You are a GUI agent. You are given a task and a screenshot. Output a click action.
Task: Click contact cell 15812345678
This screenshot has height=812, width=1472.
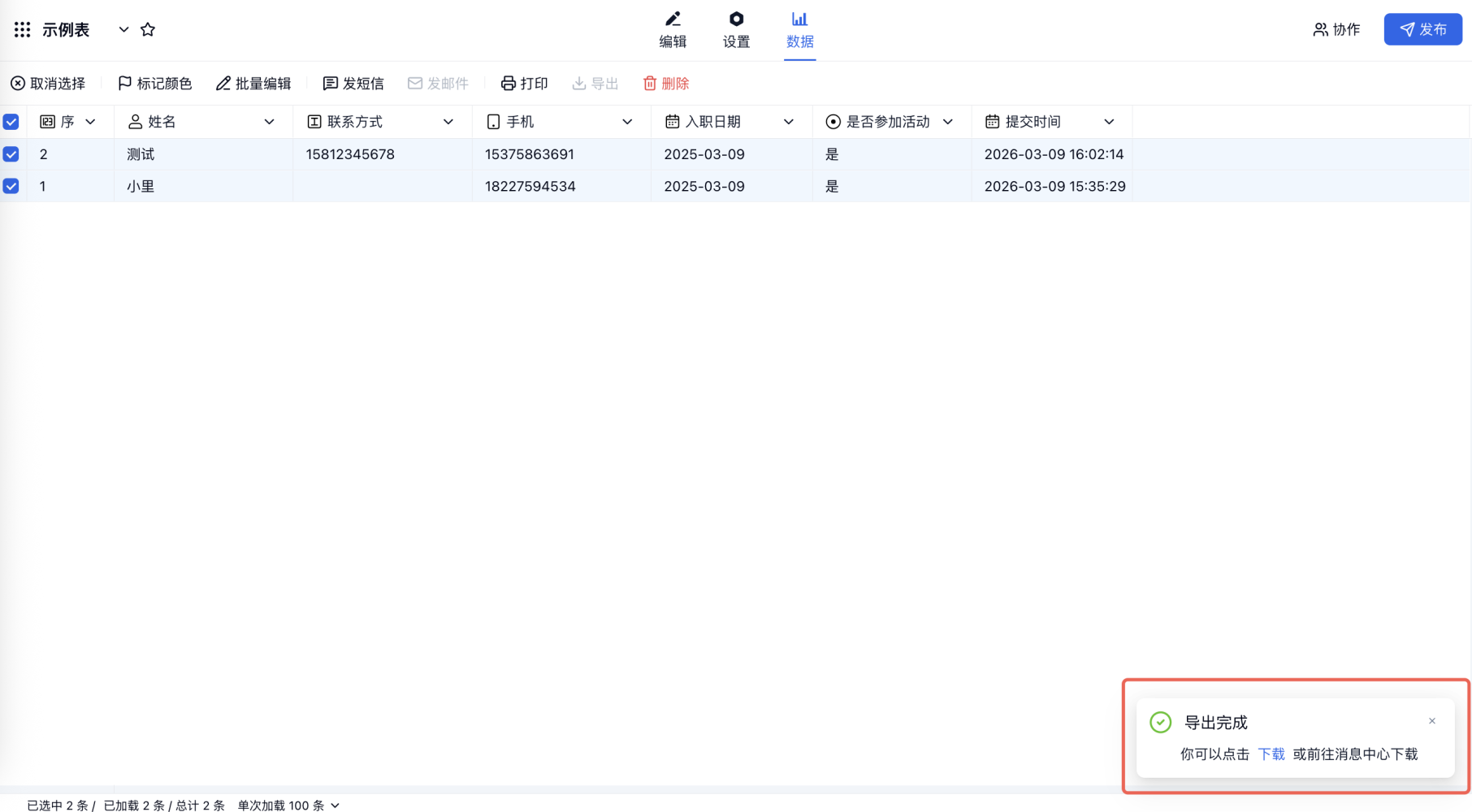(383, 154)
